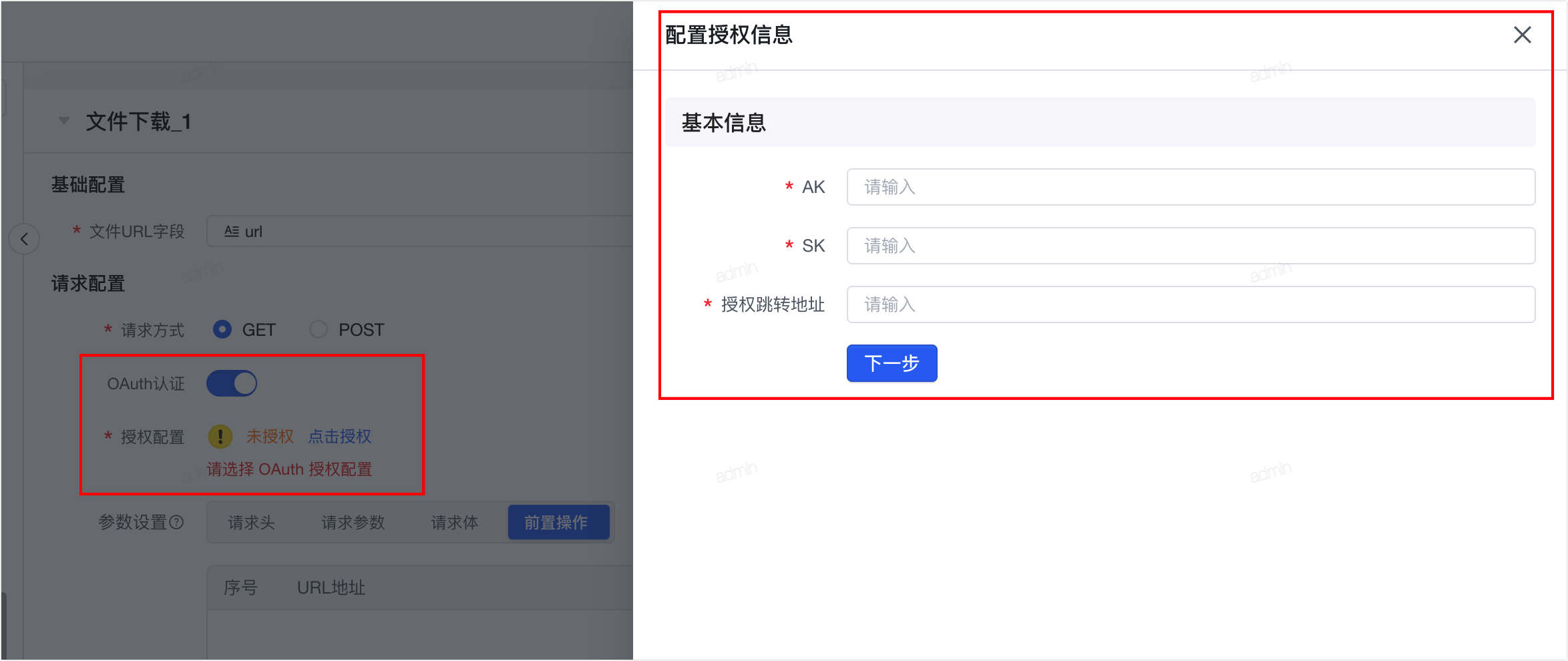Click the yellow 未授权 warning icon
This screenshot has height=661, width=1568.
tap(220, 437)
